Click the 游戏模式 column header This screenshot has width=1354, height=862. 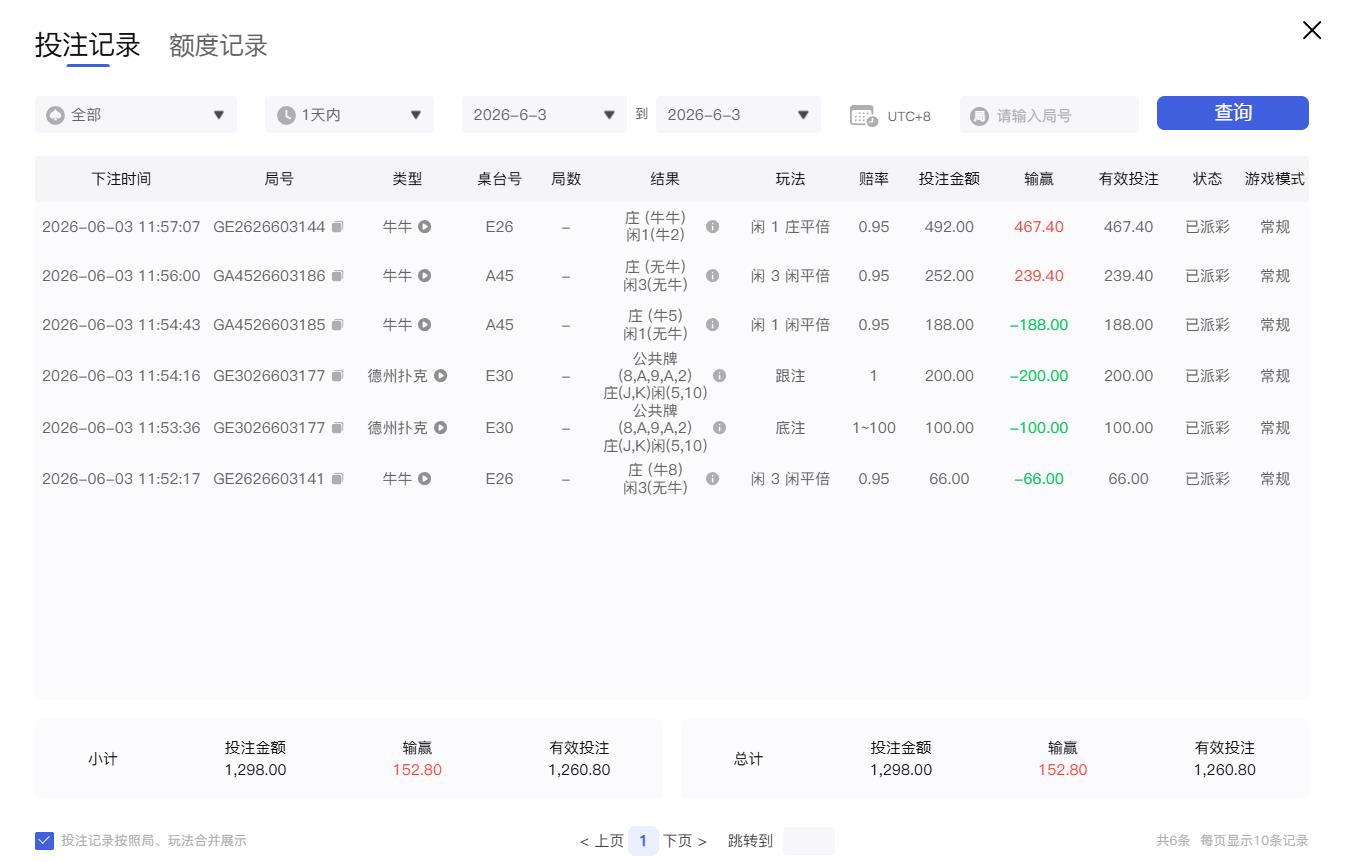tap(1275, 179)
